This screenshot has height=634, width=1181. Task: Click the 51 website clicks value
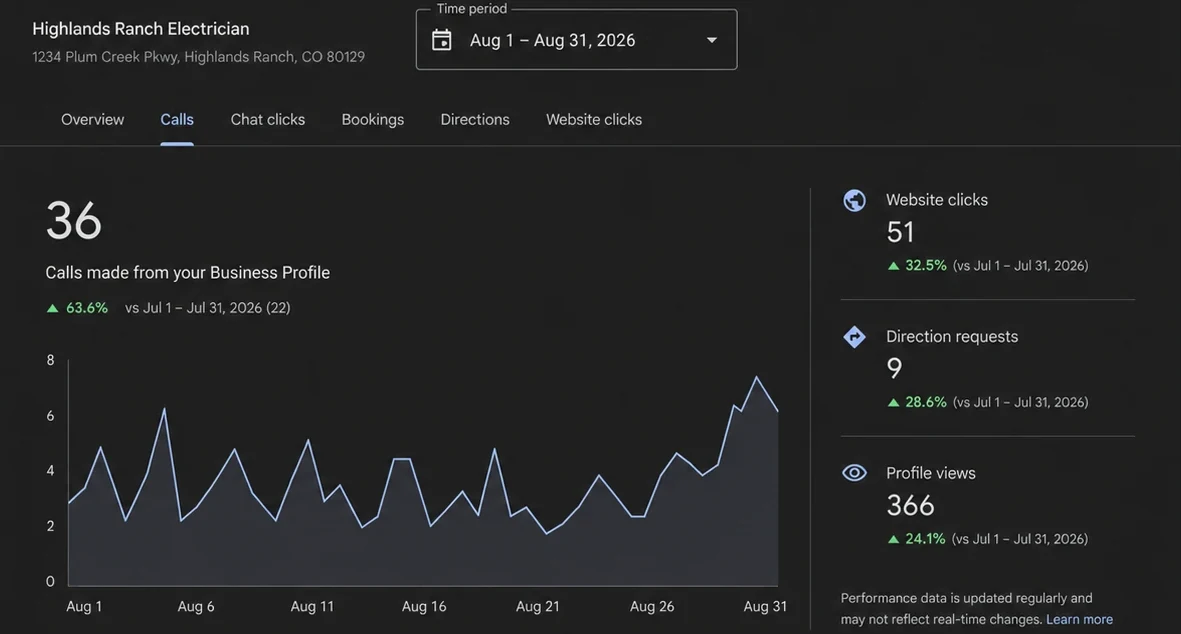coord(900,232)
